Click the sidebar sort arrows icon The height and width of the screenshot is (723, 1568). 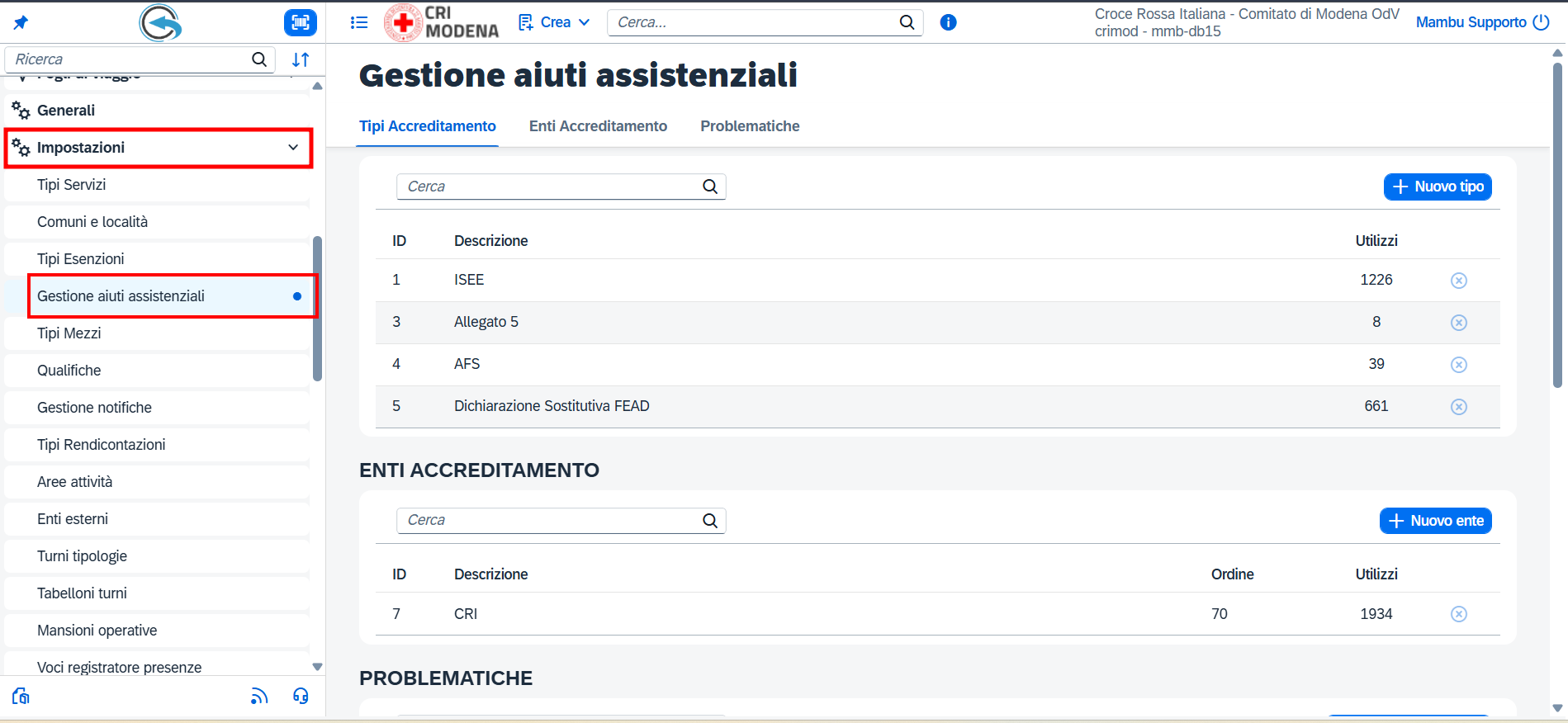(301, 59)
